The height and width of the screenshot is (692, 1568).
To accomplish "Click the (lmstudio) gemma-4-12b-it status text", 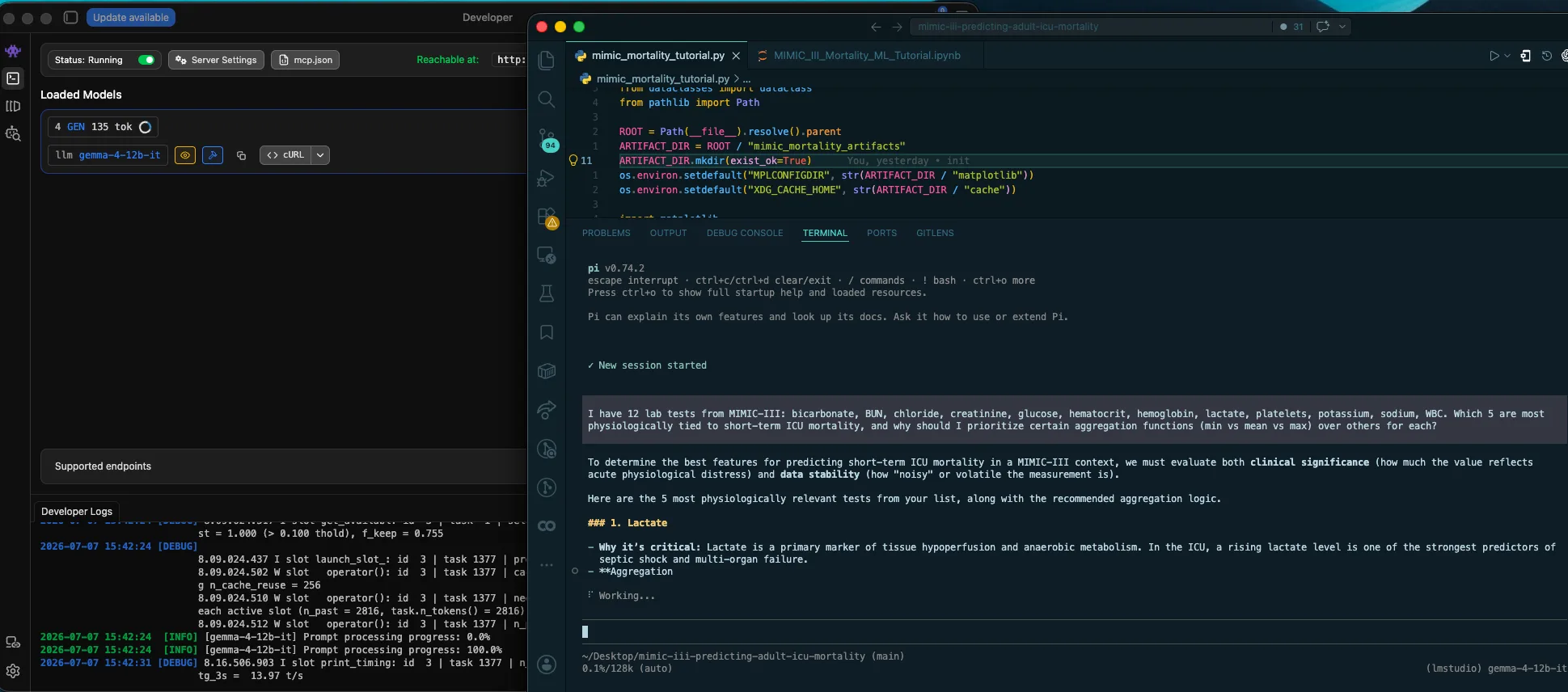I will (x=1496, y=669).
